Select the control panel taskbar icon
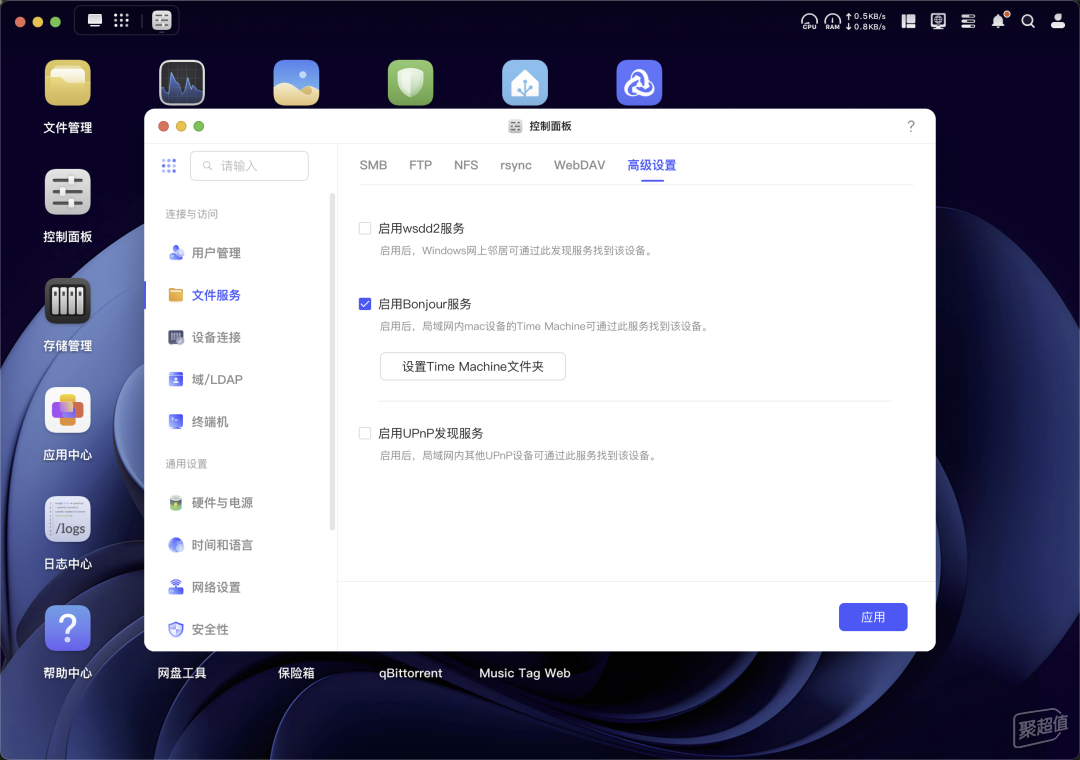This screenshot has width=1080, height=760. click(162, 21)
